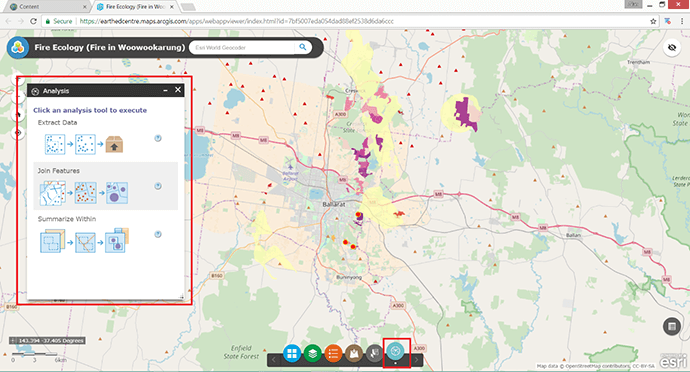Open the attribute table button
The image size is (690, 372).
click(x=672, y=327)
